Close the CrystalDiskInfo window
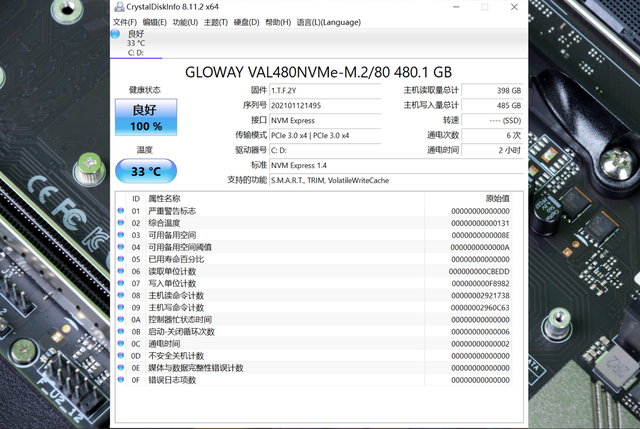640x429 pixels. [514, 7]
